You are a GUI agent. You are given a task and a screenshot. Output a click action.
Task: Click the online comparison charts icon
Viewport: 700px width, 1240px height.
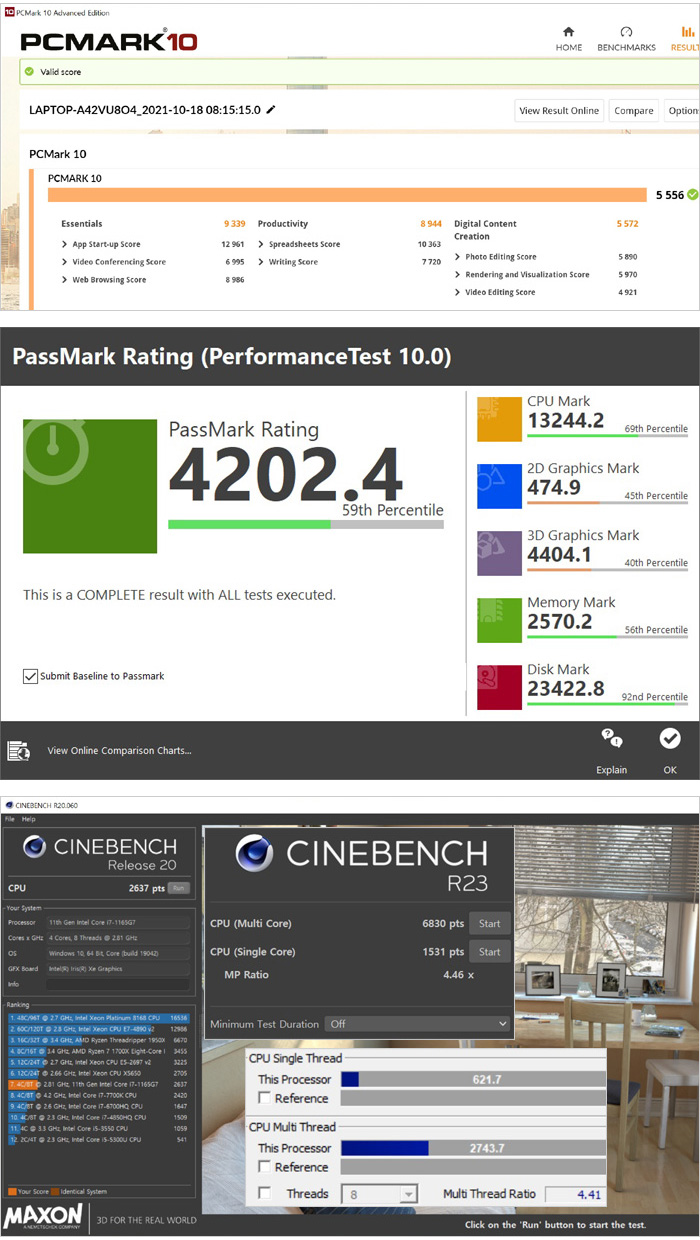19,750
